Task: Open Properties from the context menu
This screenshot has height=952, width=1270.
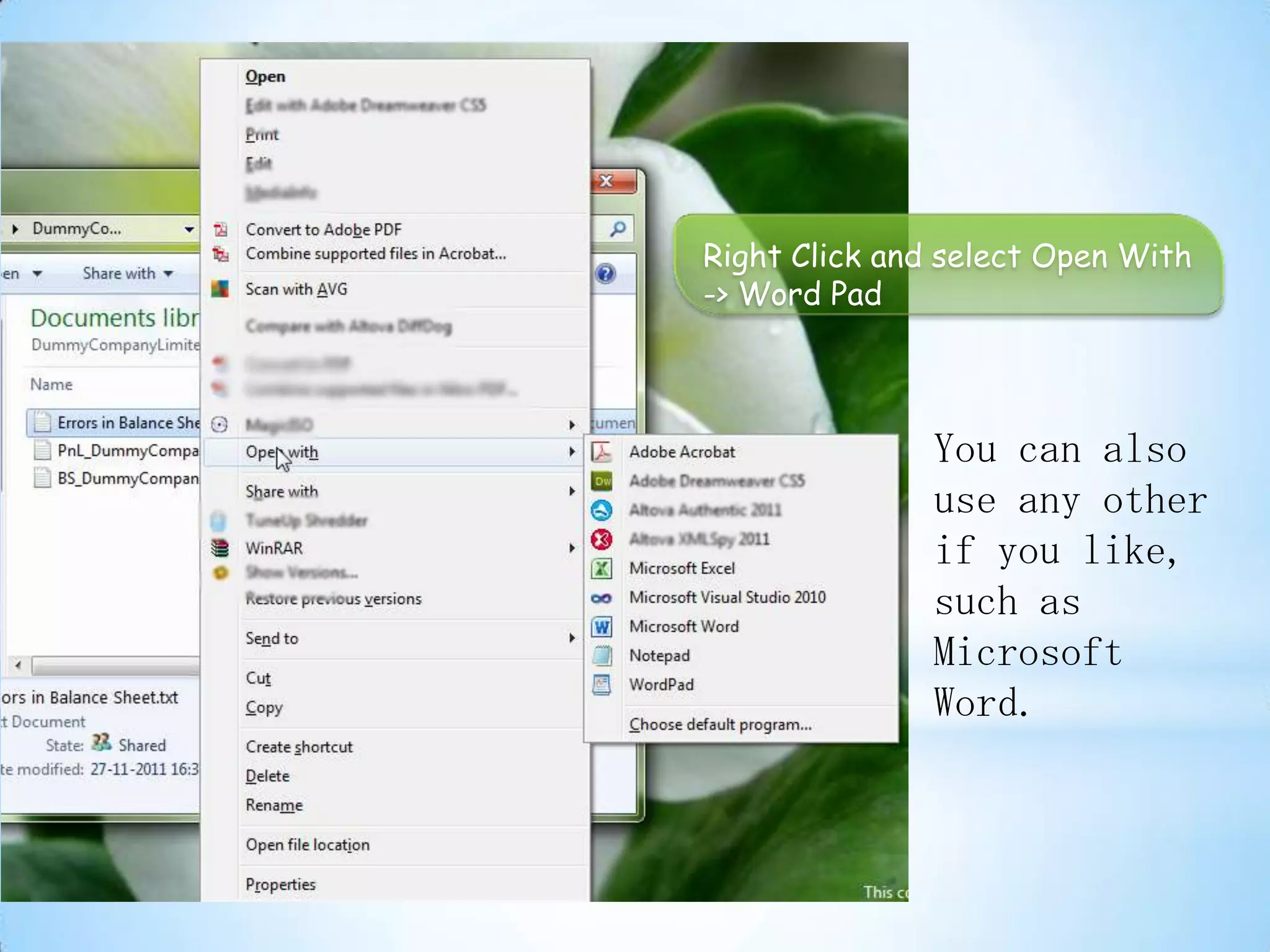Action: [x=281, y=884]
